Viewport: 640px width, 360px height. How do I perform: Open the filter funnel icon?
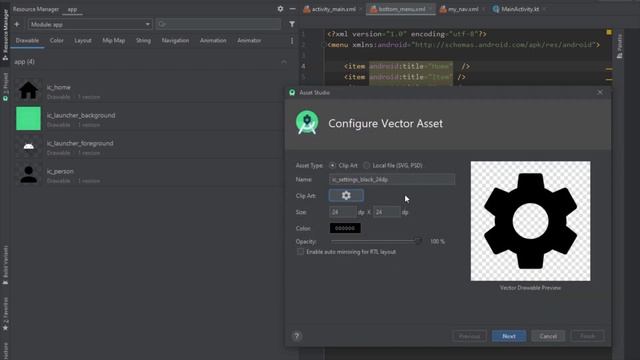point(292,24)
